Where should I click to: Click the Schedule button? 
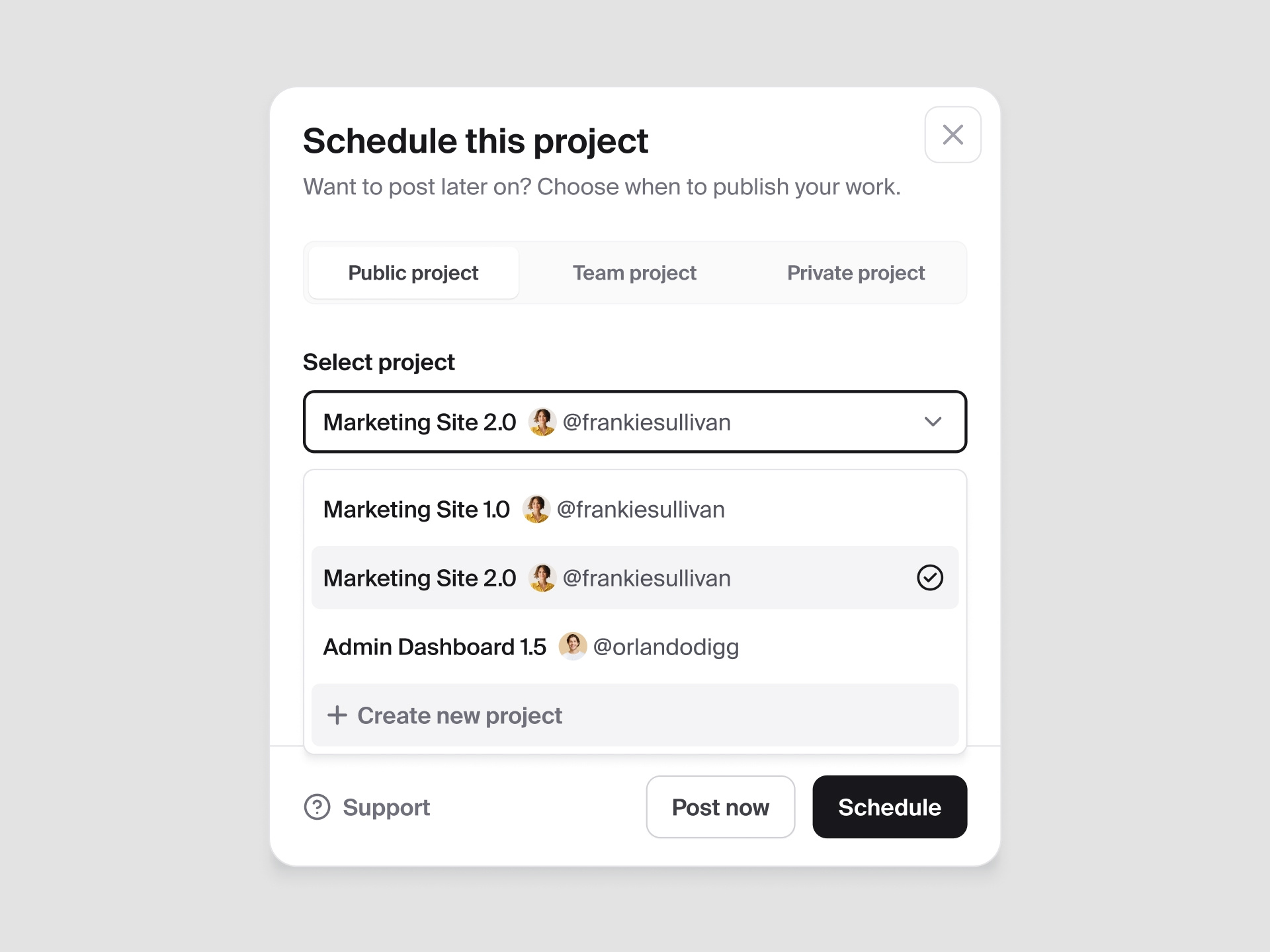890,807
